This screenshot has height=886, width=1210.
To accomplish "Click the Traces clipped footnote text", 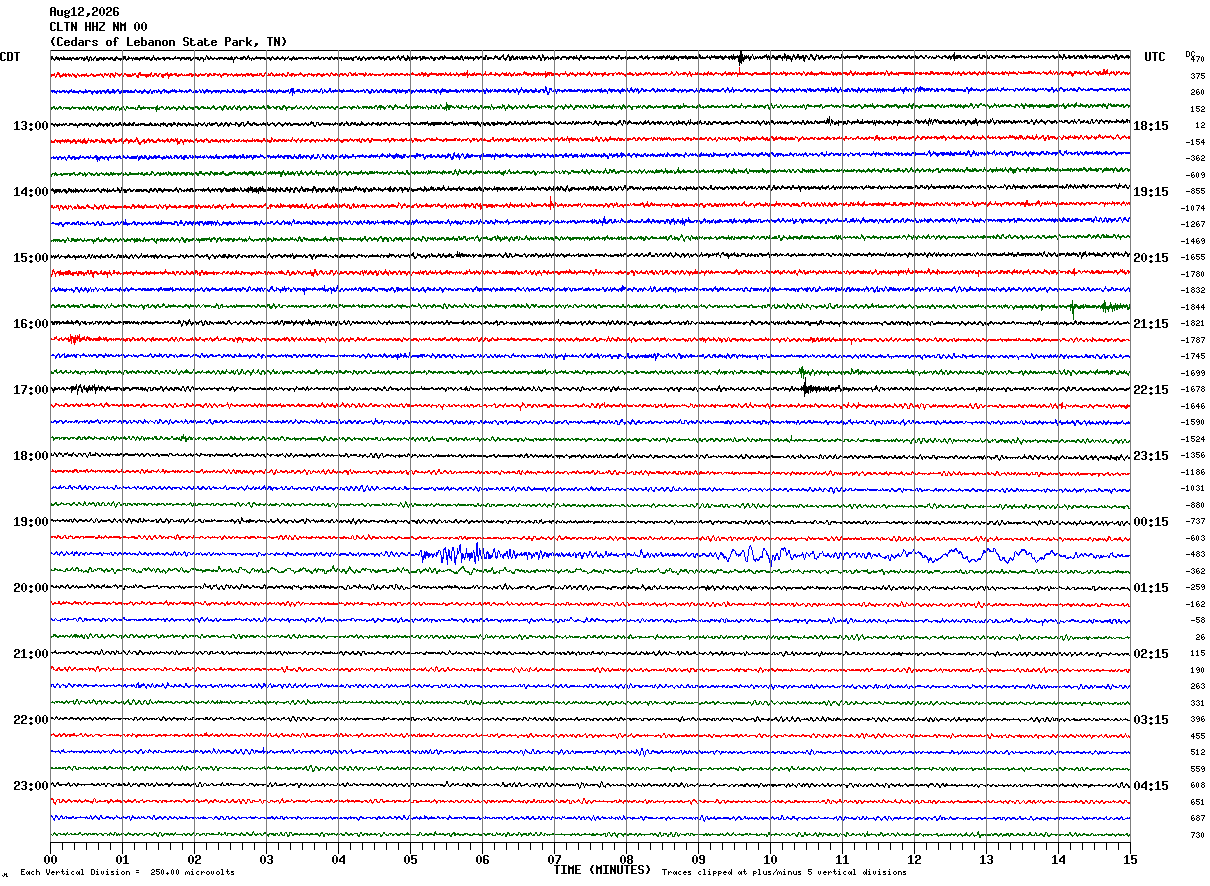I will [784, 873].
